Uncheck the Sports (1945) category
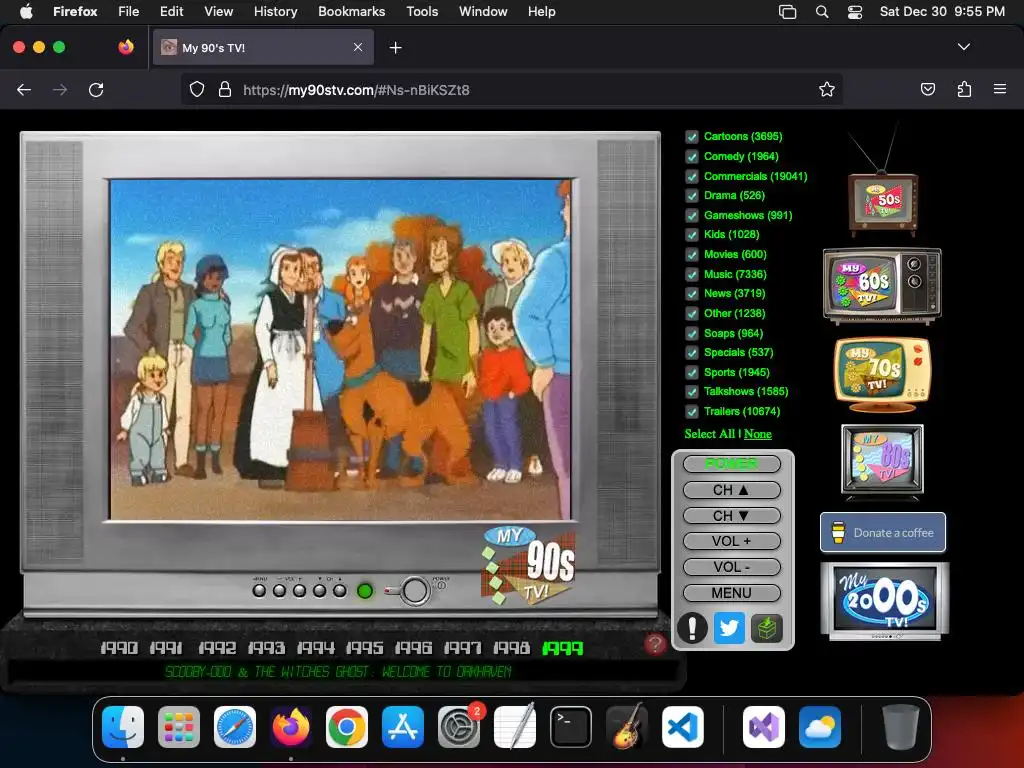The image size is (1024, 768). [x=692, y=372]
